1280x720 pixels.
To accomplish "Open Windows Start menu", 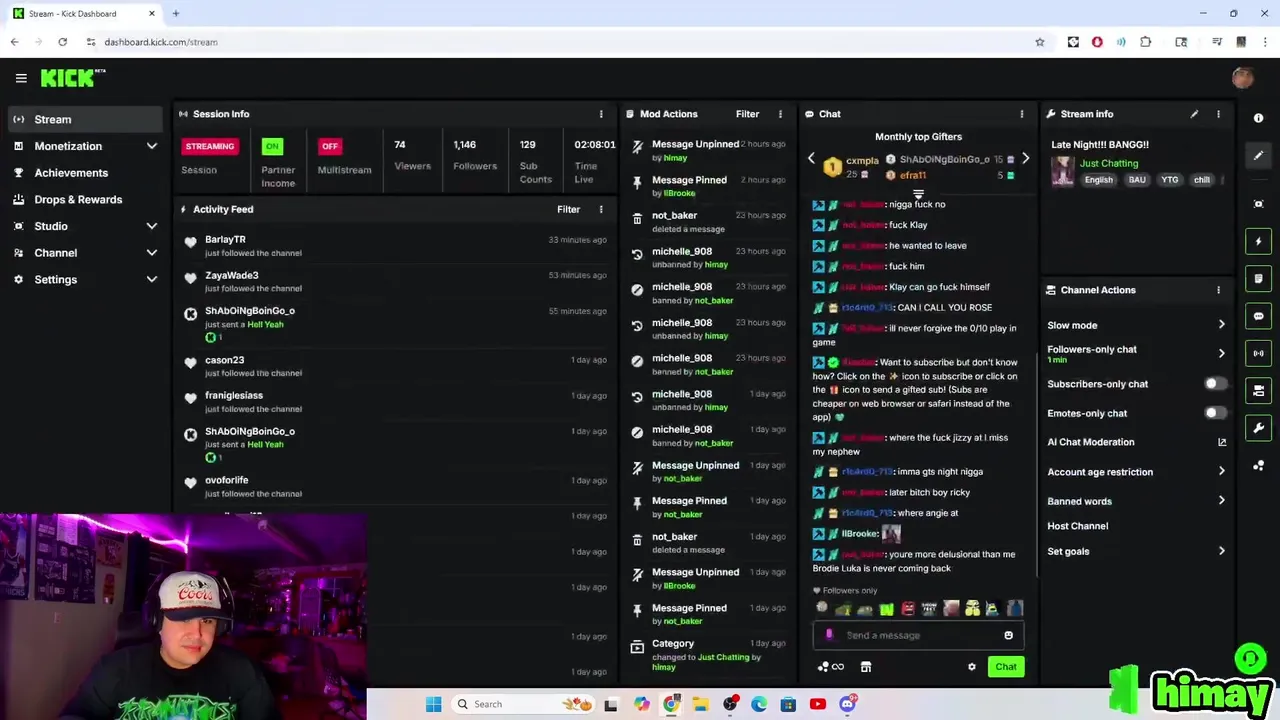I will (x=433, y=704).
